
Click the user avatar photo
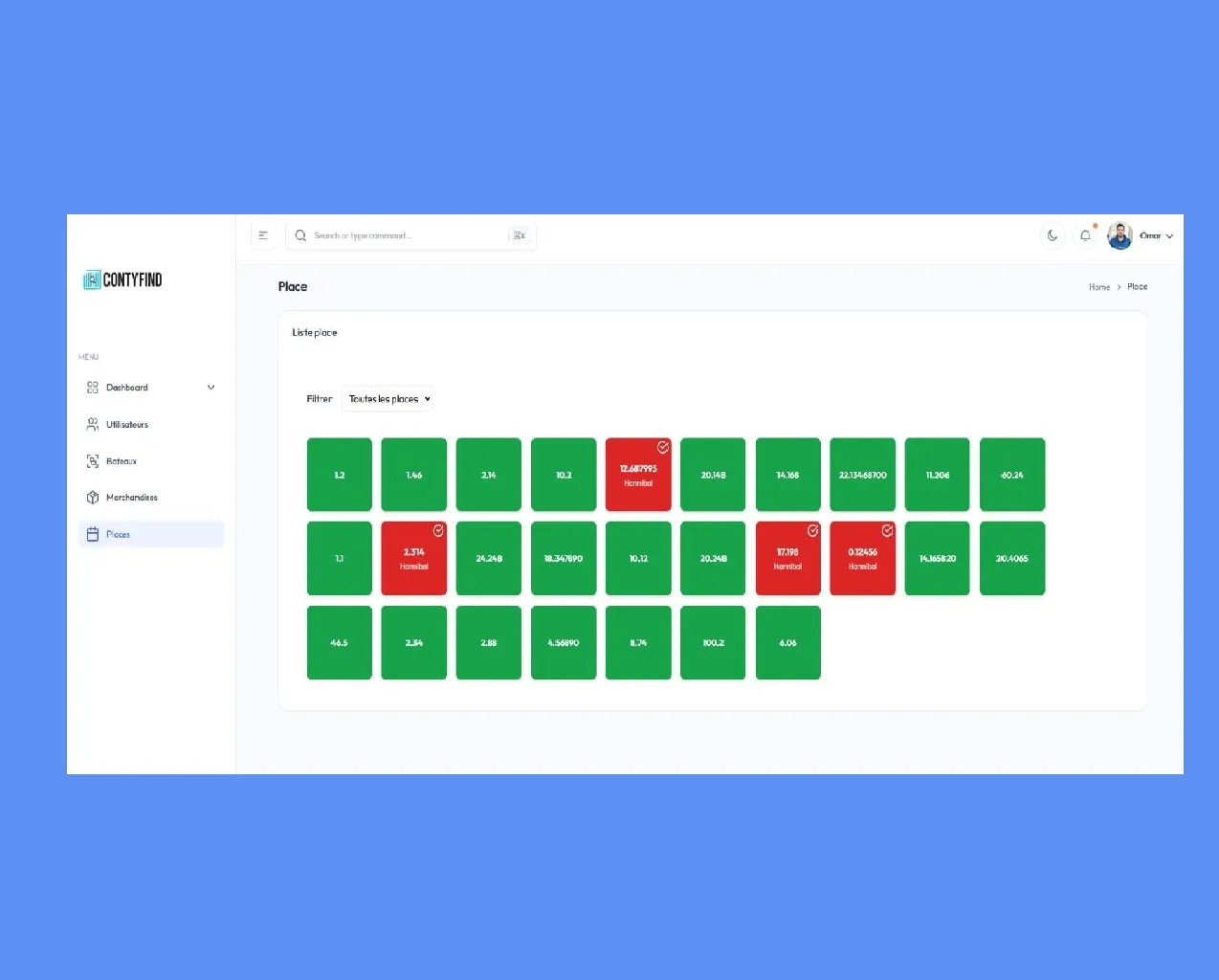click(x=1119, y=235)
